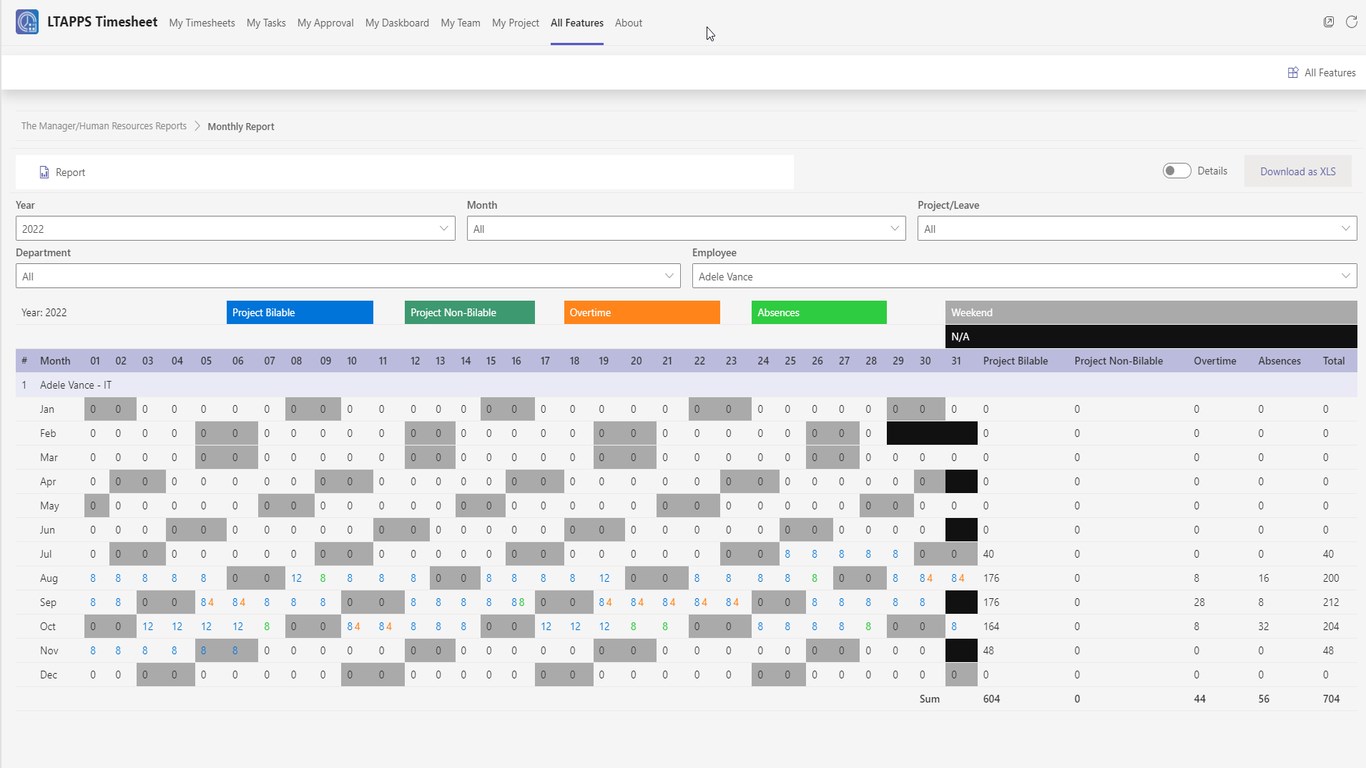The height and width of the screenshot is (768, 1366).
Task: Click the Sep month row label
Action: [x=48, y=602]
